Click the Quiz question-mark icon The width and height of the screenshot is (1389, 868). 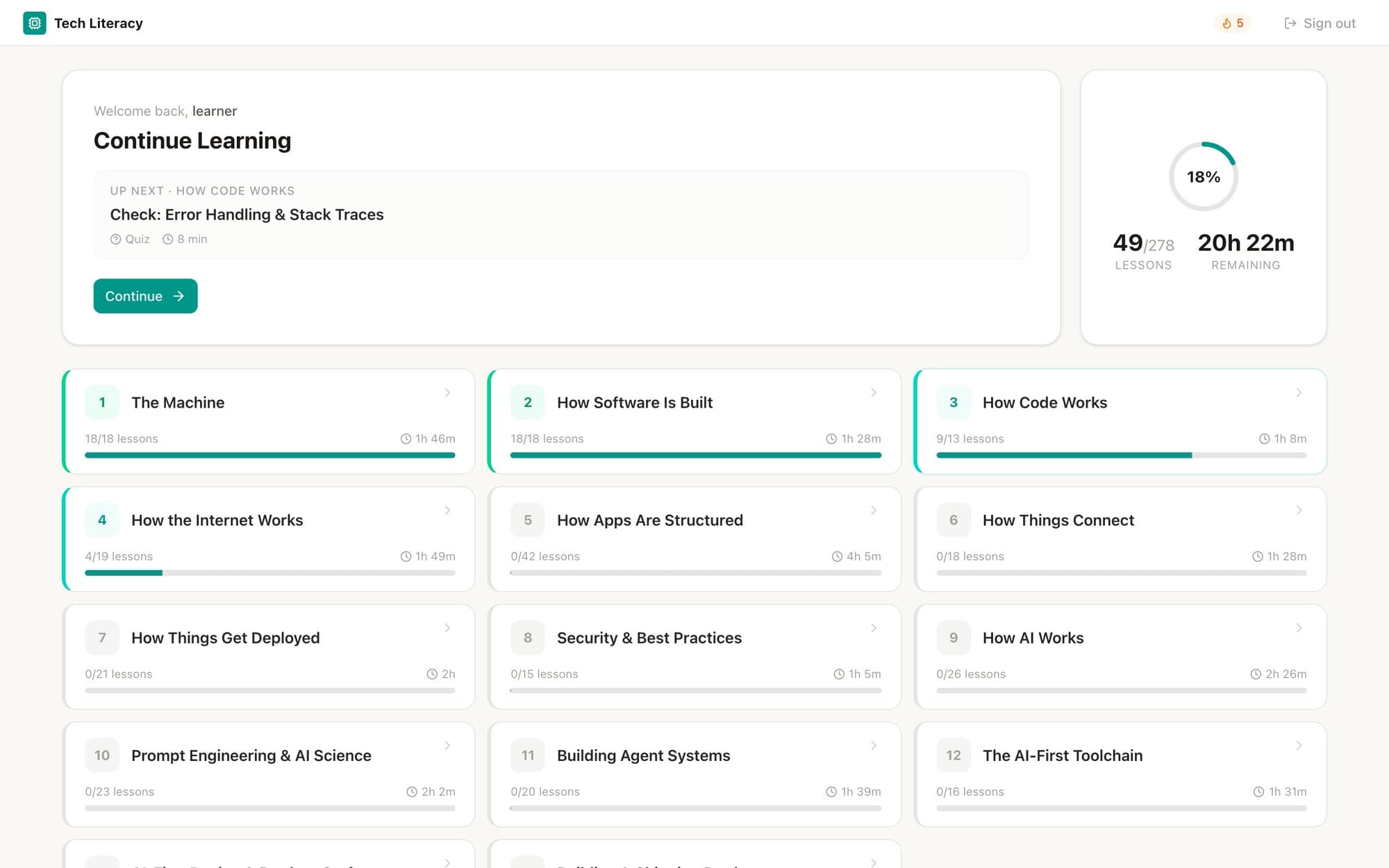[115, 240]
